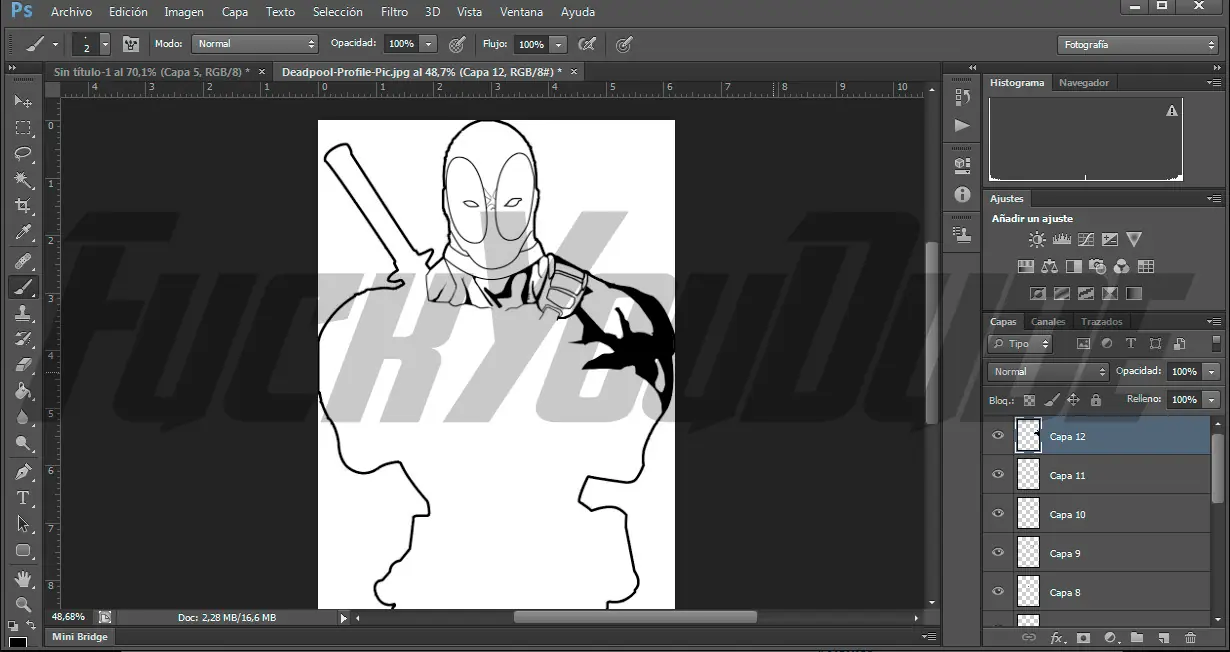The image size is (1230, 652).
Task: Switch to Sin título-1 document tab
Action: pos(150,72)
